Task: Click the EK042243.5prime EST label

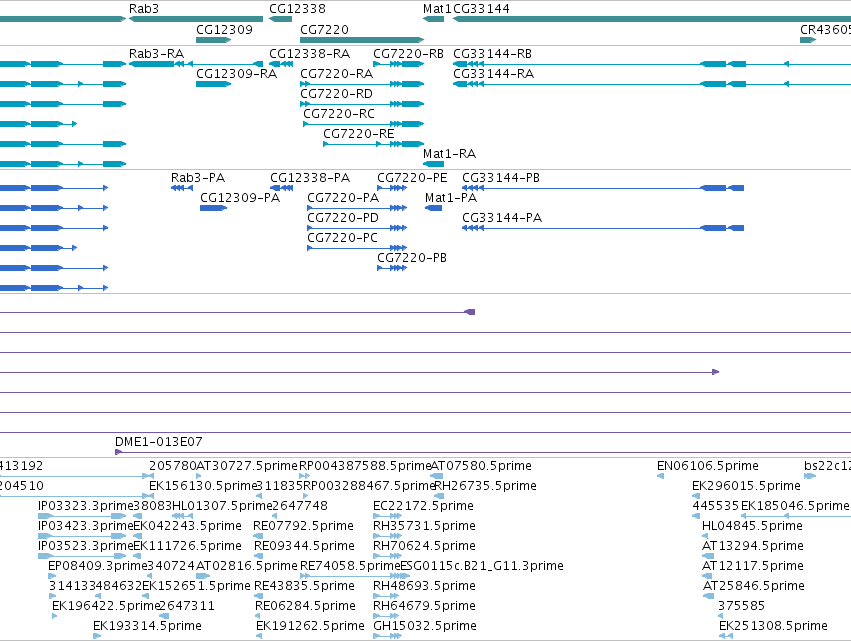Action: tap(187, 526)
